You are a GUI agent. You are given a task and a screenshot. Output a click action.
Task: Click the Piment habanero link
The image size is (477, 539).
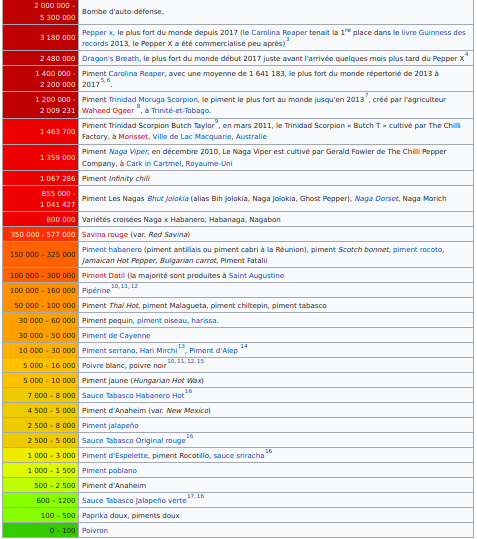coord(112,250)
